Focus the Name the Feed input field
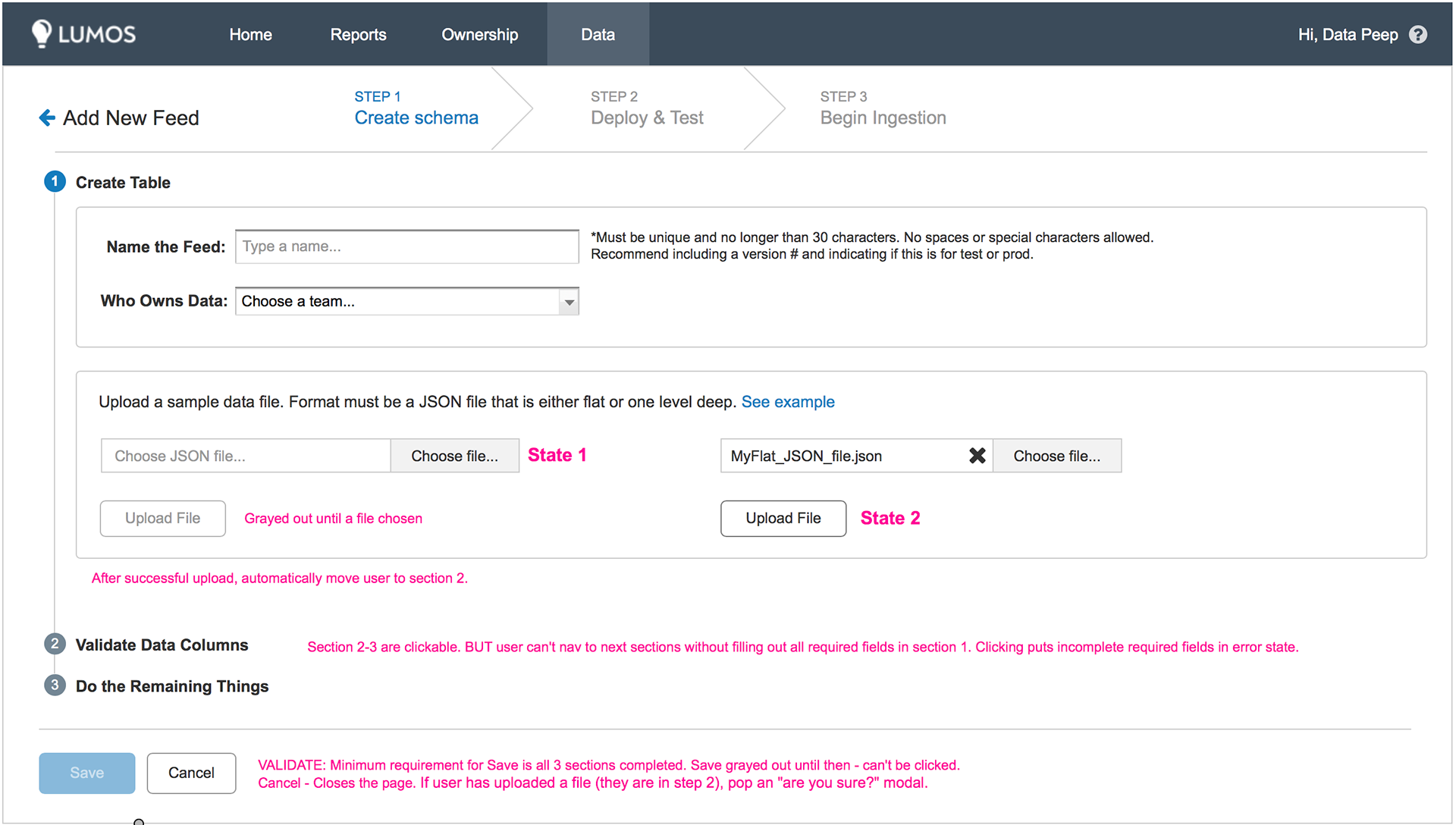1456x825 pixels. tap(407, 246)
